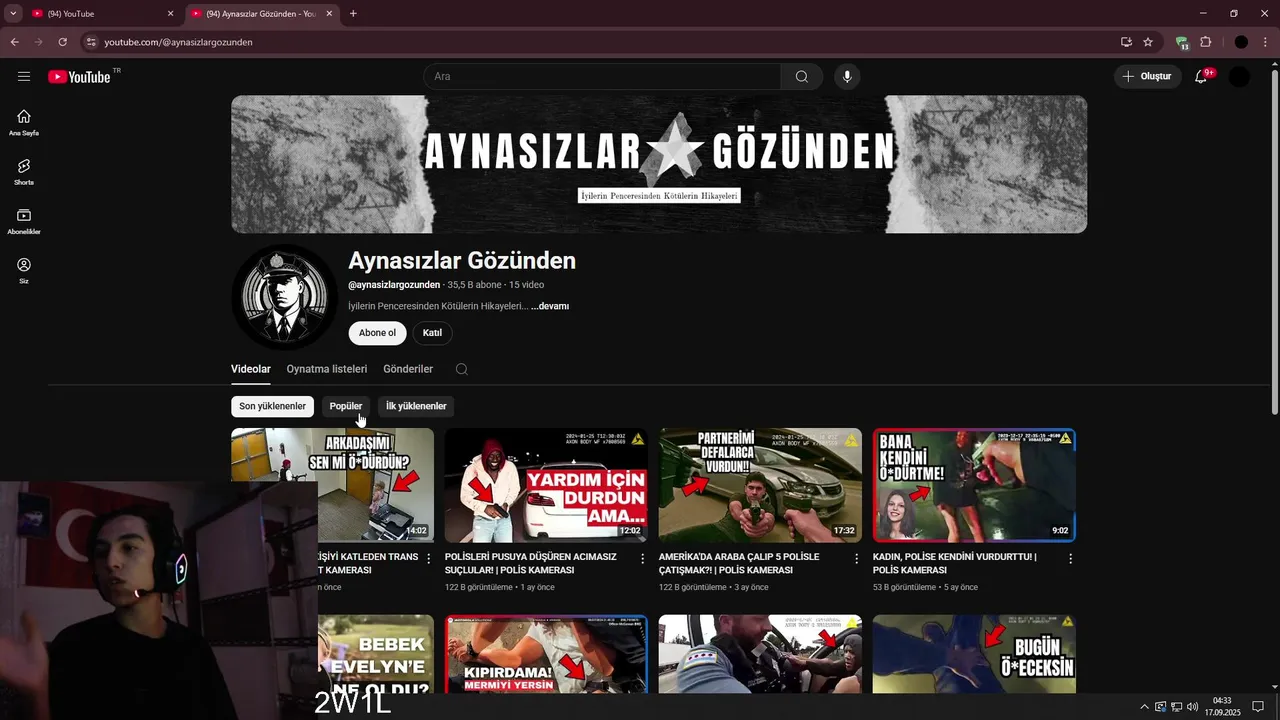Open the BUGÜN Ö*ECEKSİN thumbnail
This screenshot has height=720, width=1280.
coord(974,654)
